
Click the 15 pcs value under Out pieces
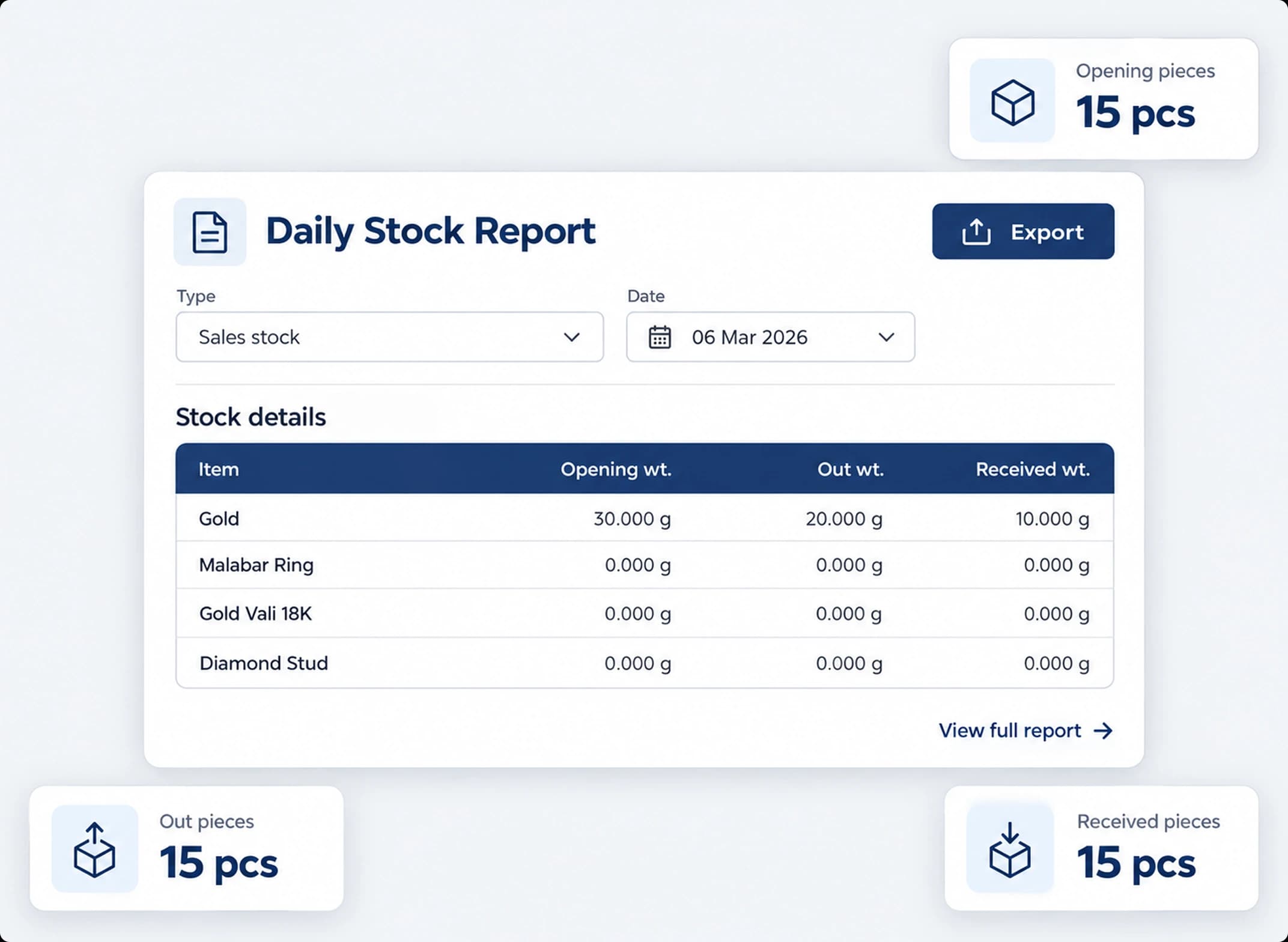[x=219, y=863]
